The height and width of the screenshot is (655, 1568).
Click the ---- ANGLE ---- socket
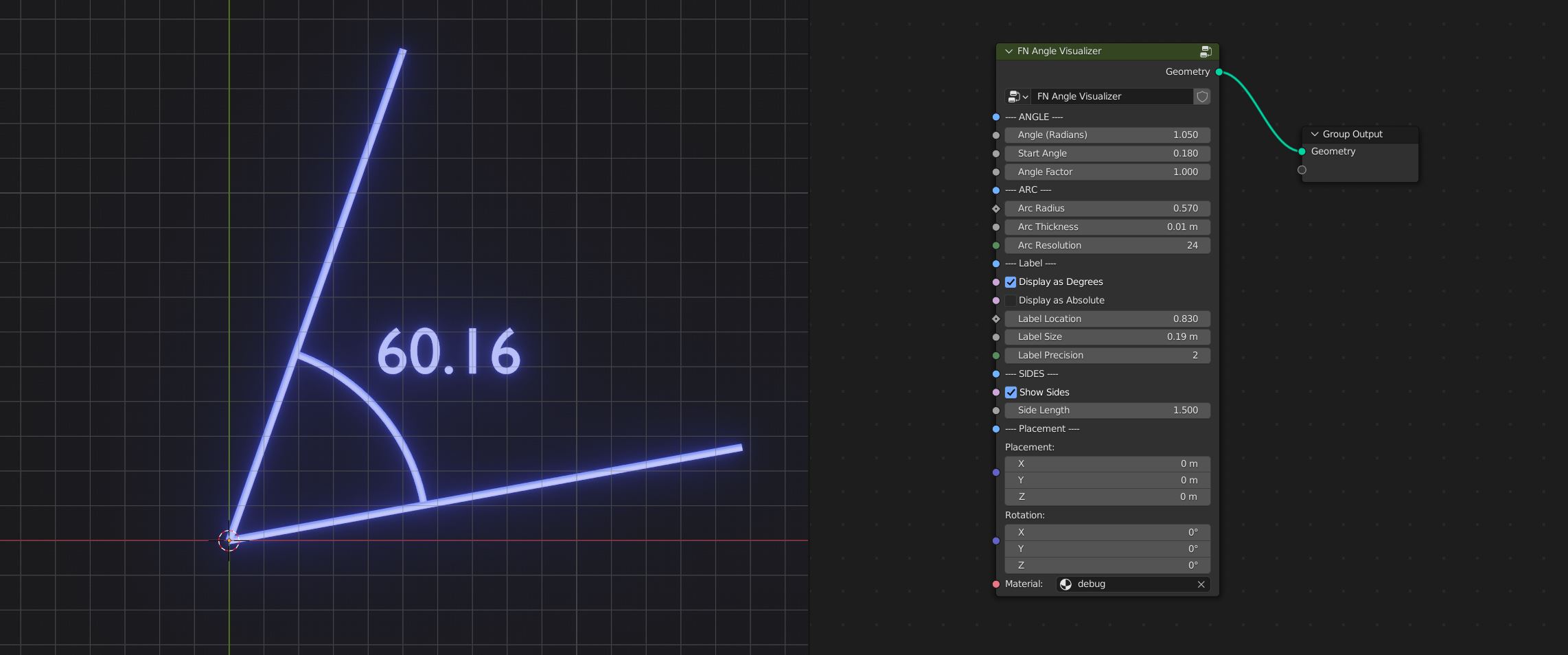pos(996,117)
